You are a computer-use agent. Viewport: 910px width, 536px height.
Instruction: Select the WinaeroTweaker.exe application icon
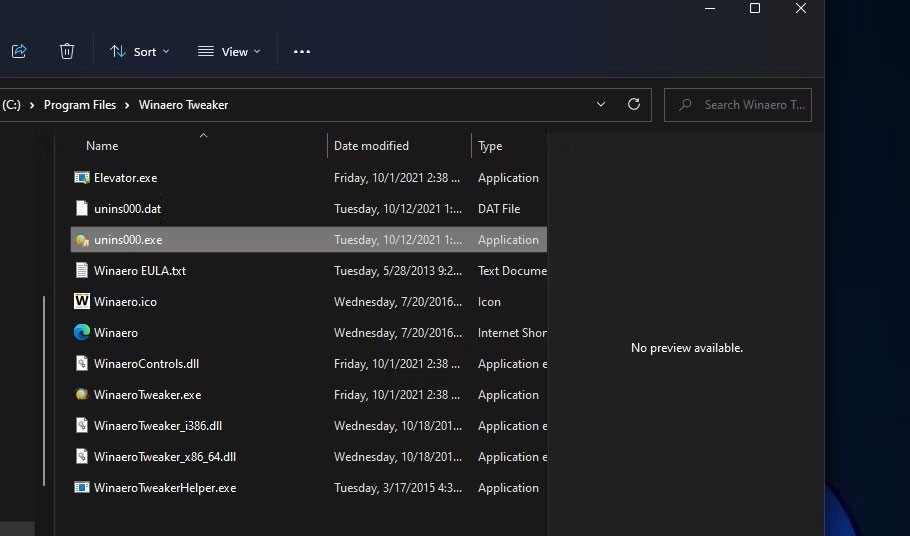pos(82,395)
